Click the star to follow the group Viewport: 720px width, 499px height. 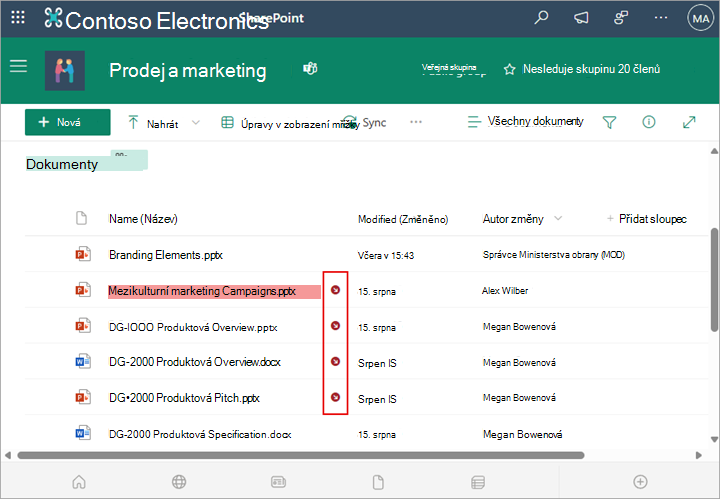point(509,69)
